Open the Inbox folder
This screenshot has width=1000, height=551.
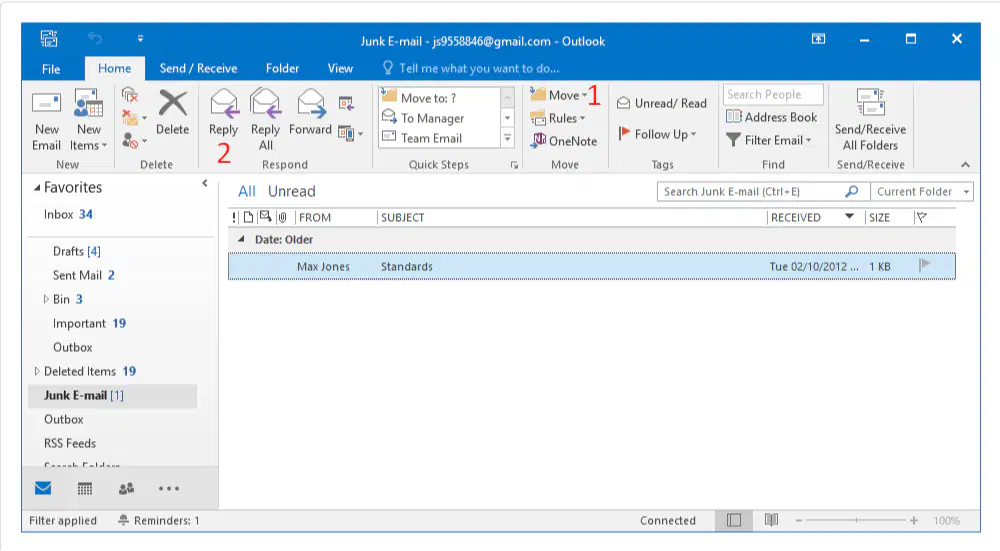tap(68, 215)
